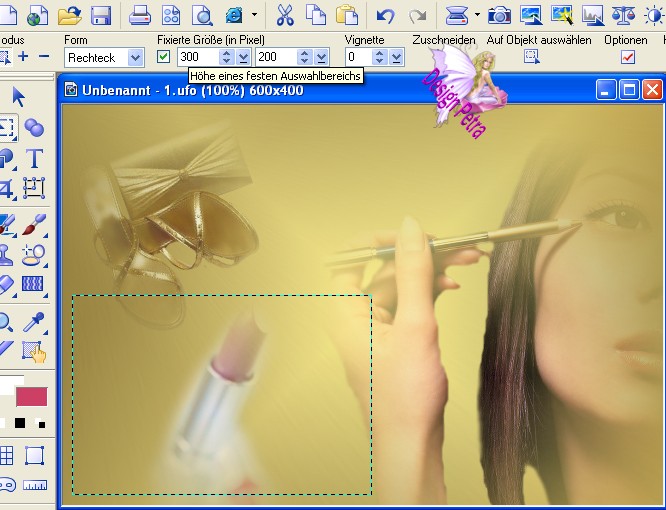The image size is (666, 510).
Task: Expand the browser icon dropdown arrow
Action: pyautogui.click(x=254, y=14)
